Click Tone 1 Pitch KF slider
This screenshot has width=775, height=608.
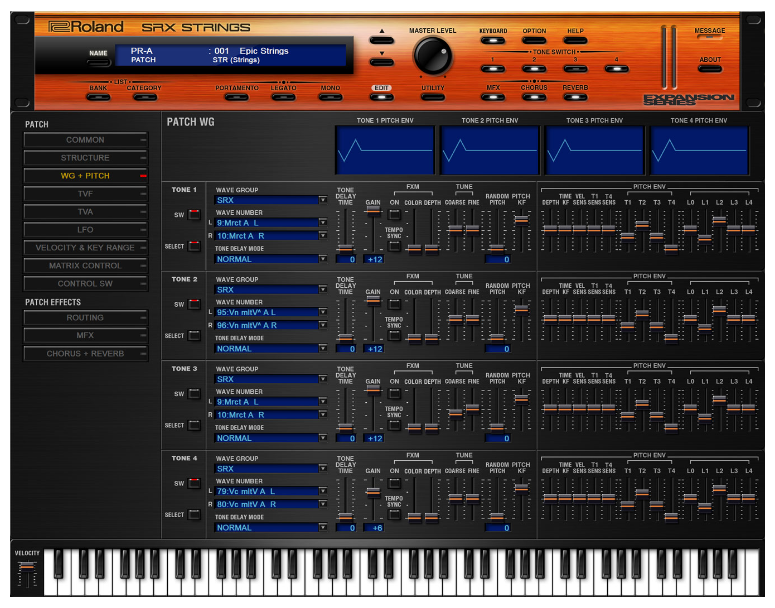(x=521, y=219)
